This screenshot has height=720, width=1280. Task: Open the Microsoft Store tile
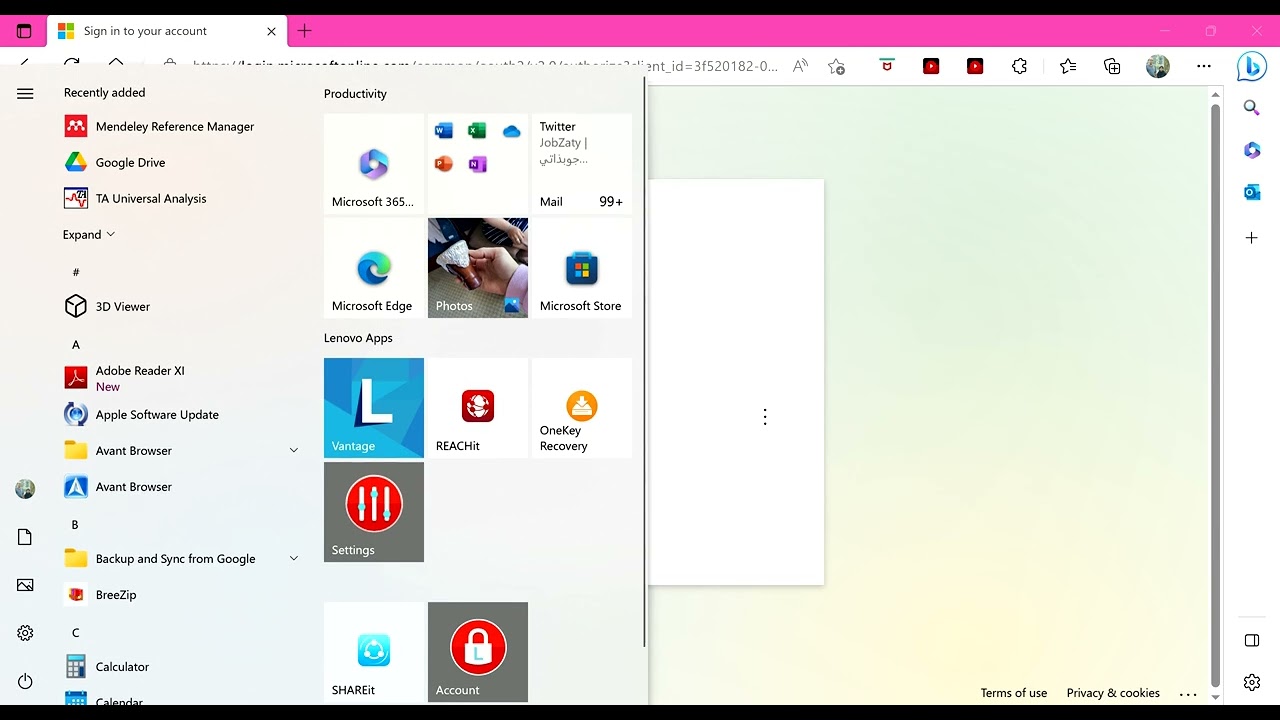[x=582, y=268]
